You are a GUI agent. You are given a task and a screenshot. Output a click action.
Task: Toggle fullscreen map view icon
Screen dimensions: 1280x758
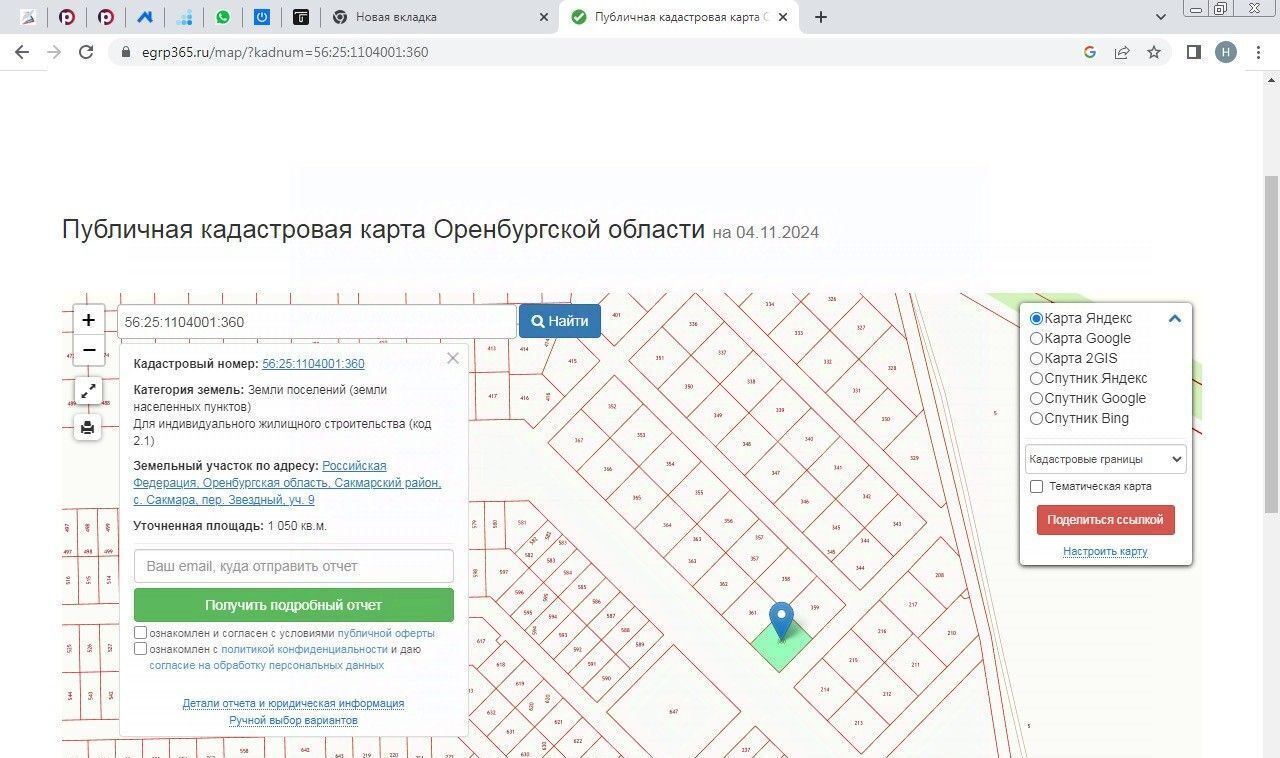[89, 391]
